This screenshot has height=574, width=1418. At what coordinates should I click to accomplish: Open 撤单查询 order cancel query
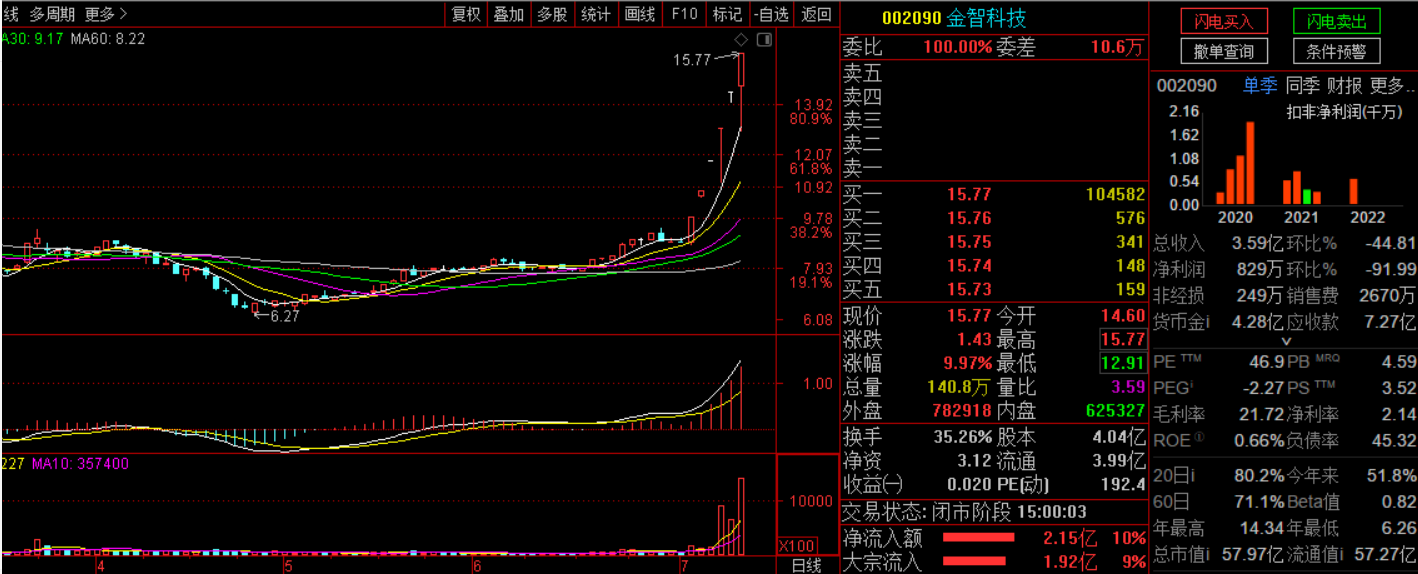1224,51
